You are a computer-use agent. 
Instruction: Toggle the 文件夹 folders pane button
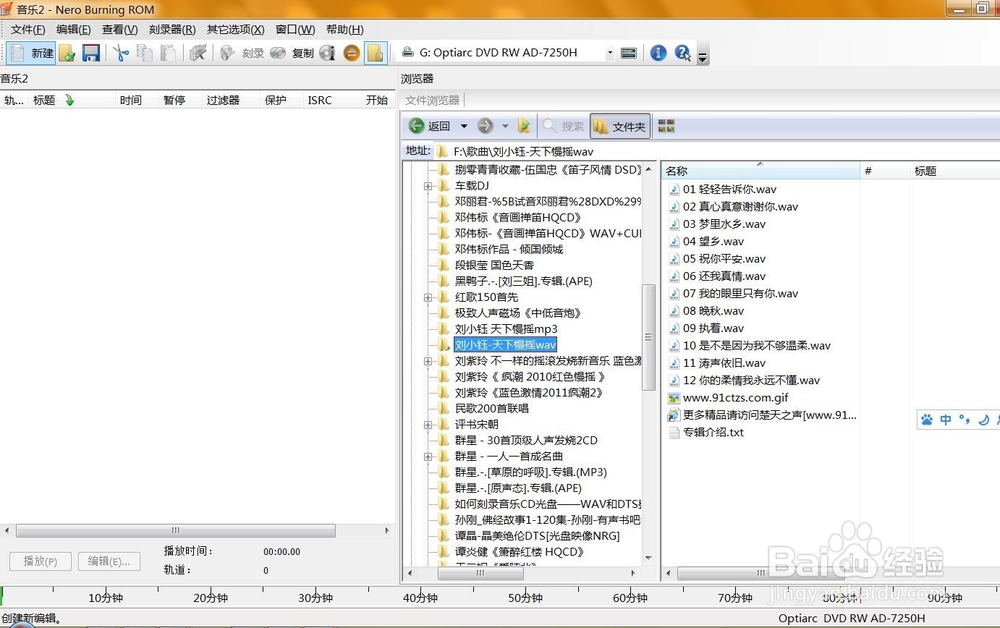pyautogui.click(x=619, y=126)
